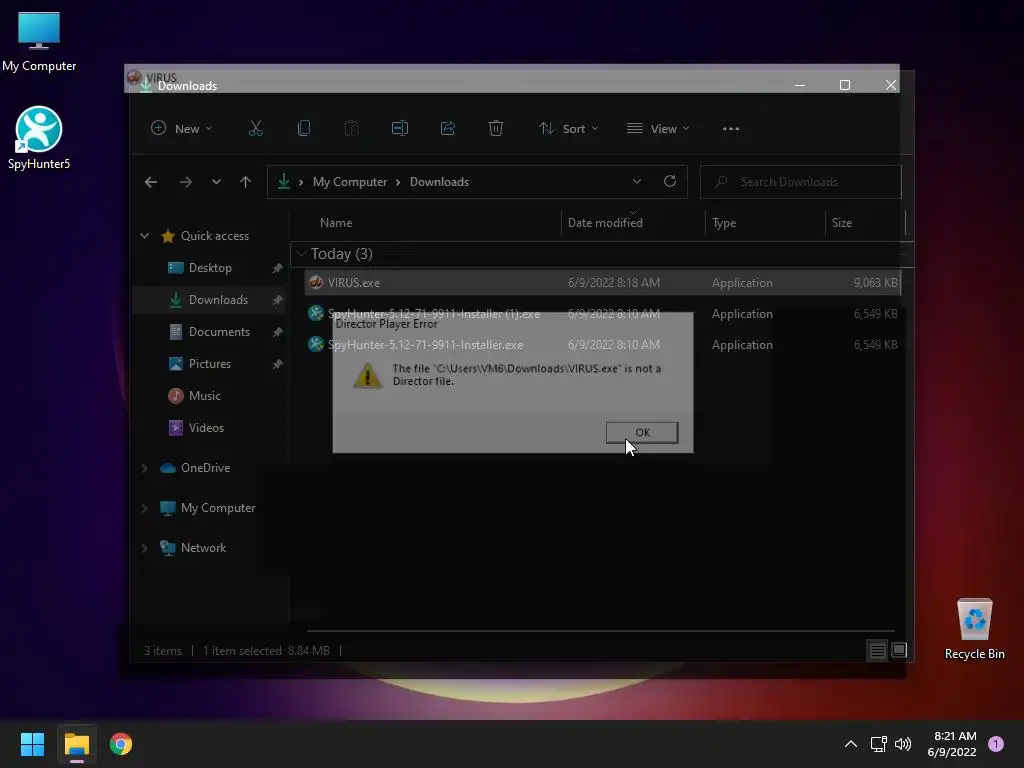Click the network icon in system tray

coord(878,744)
